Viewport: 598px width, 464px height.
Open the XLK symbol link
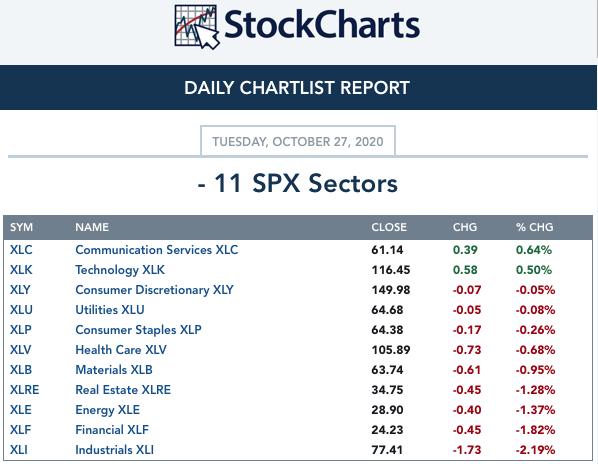click(21, 270)
